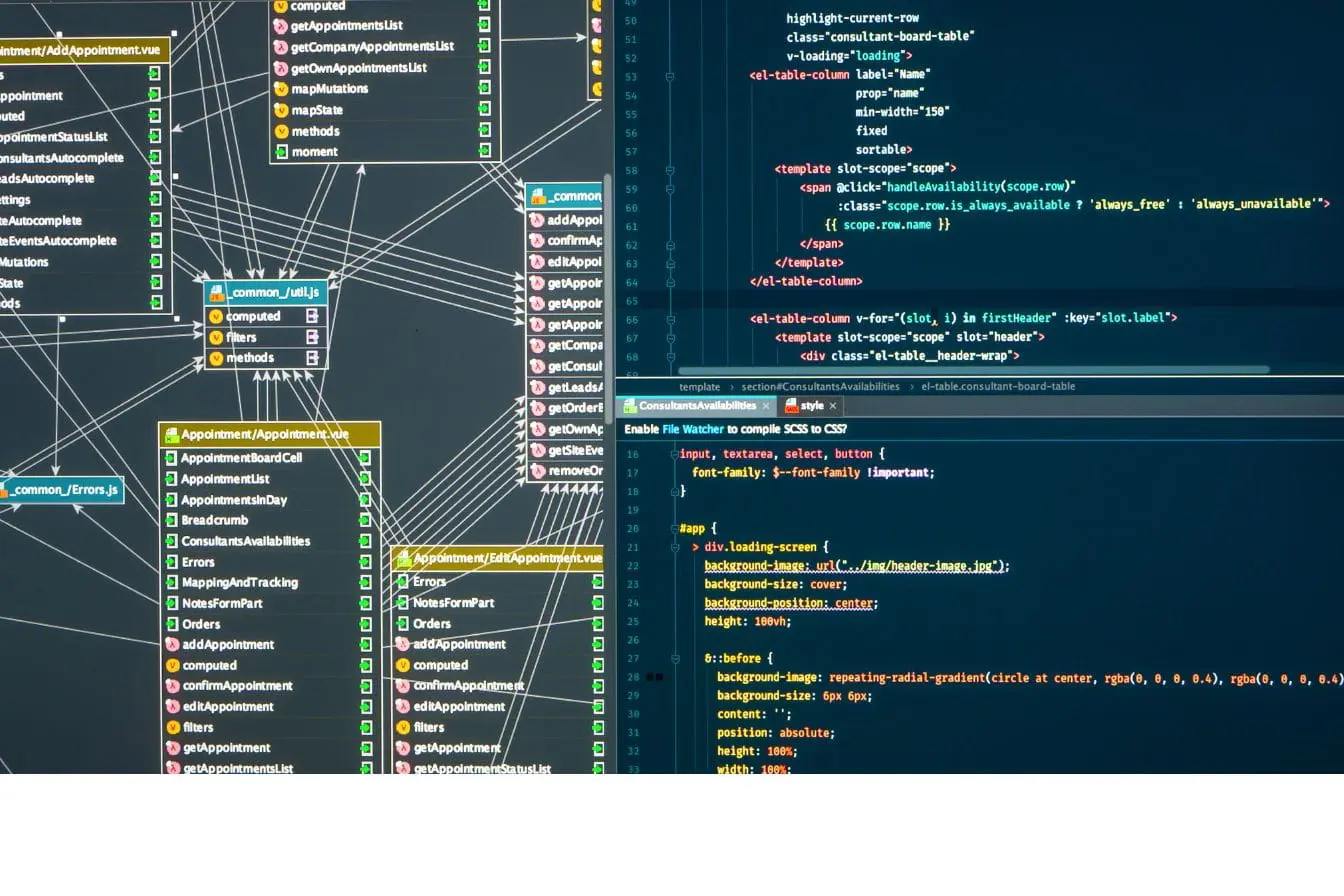The width and height of the screenshot is (1344, 896).
Task: Click the Vue icon on the ConsultantsAvailabilities tab
Action: tap(629, 405)
